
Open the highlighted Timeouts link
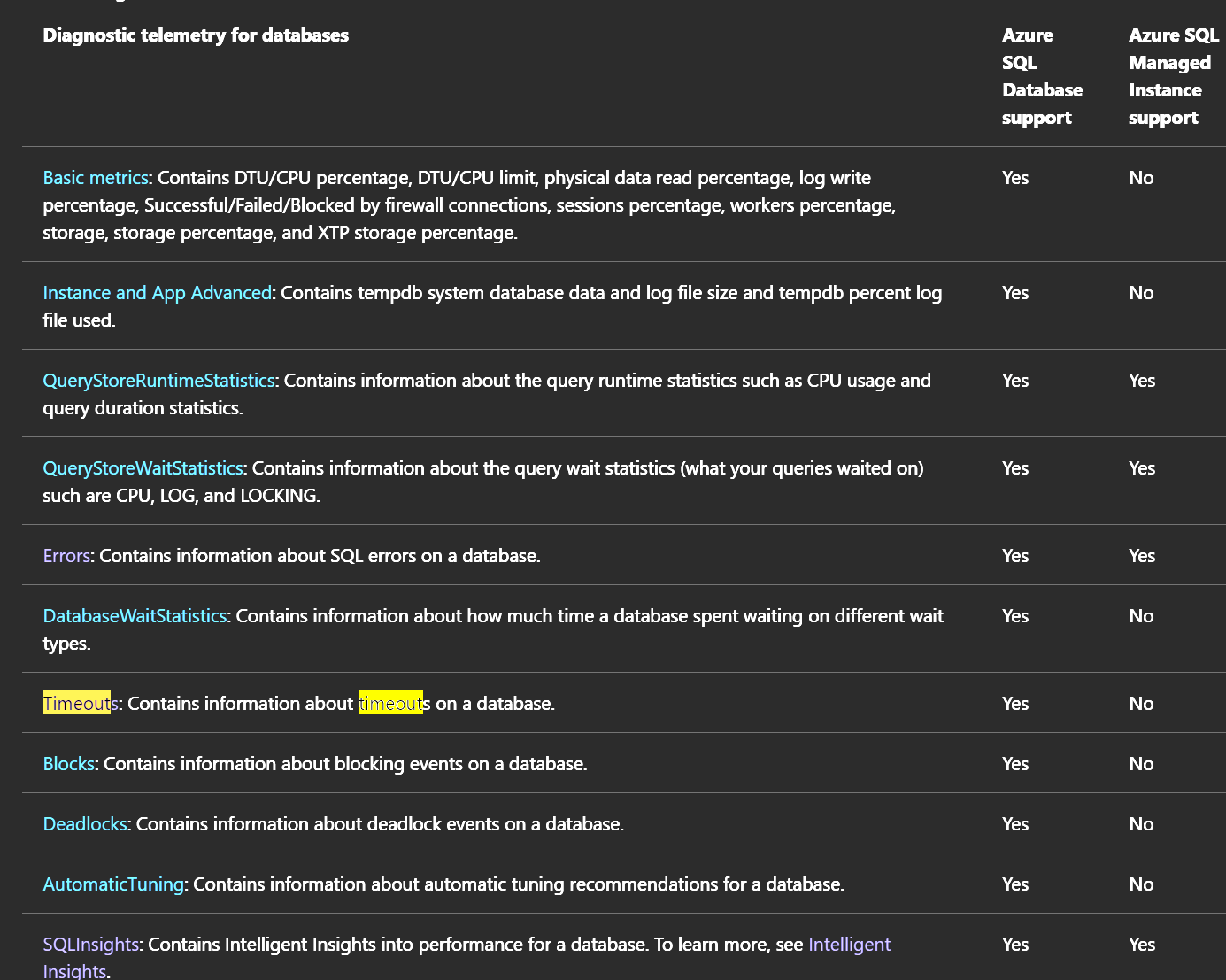pos(80,704)
